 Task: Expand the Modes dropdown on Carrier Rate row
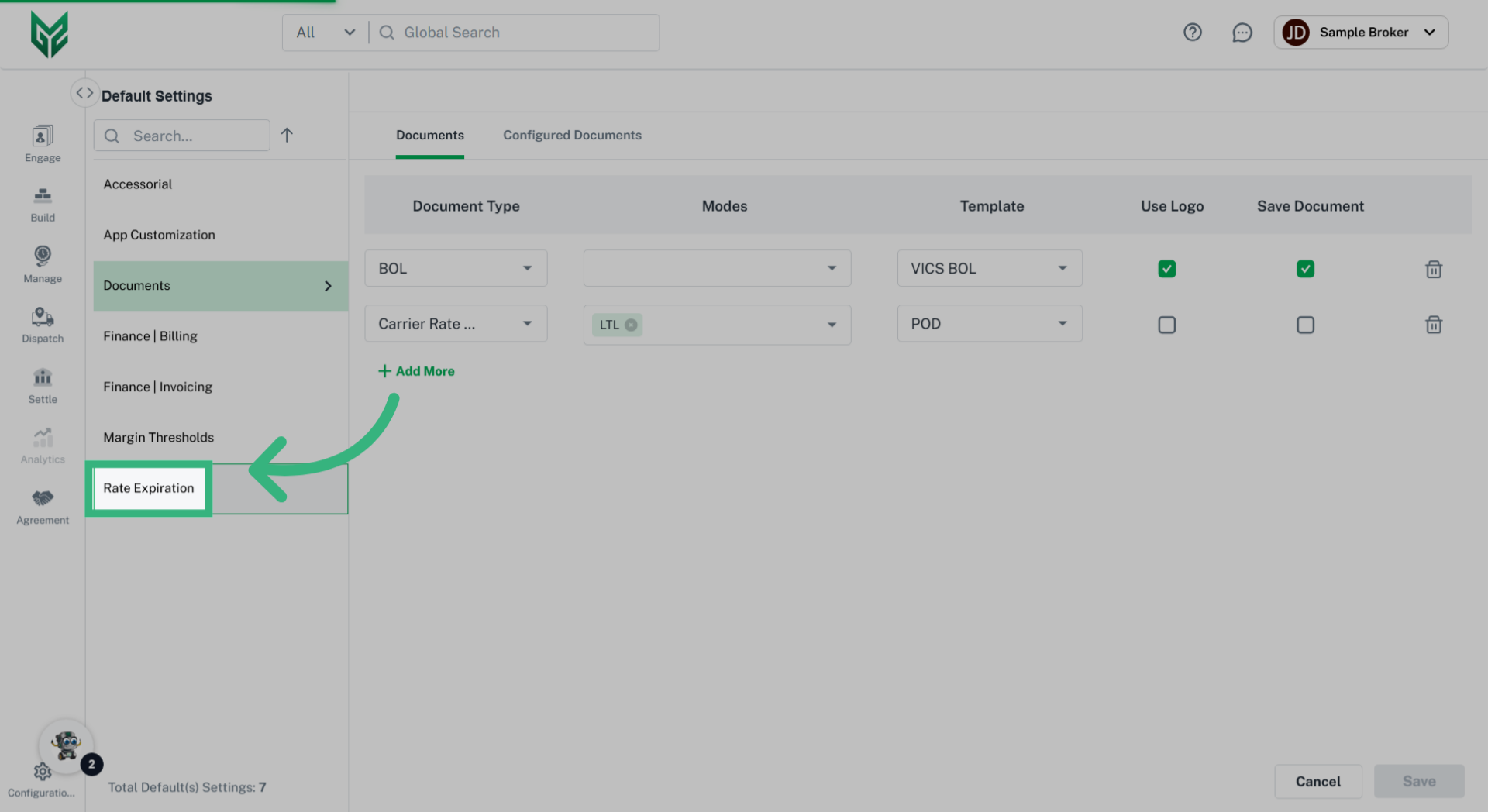[832, 325]
